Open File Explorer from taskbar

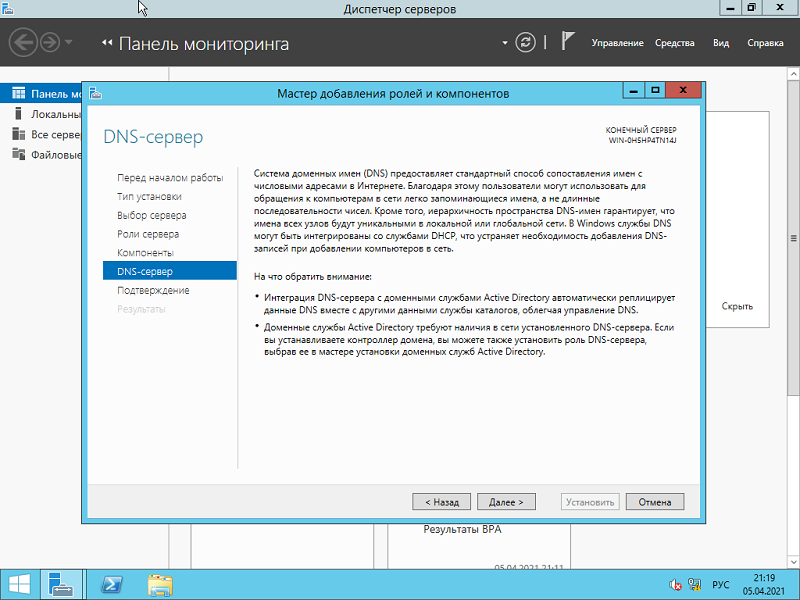click(160, 585)
